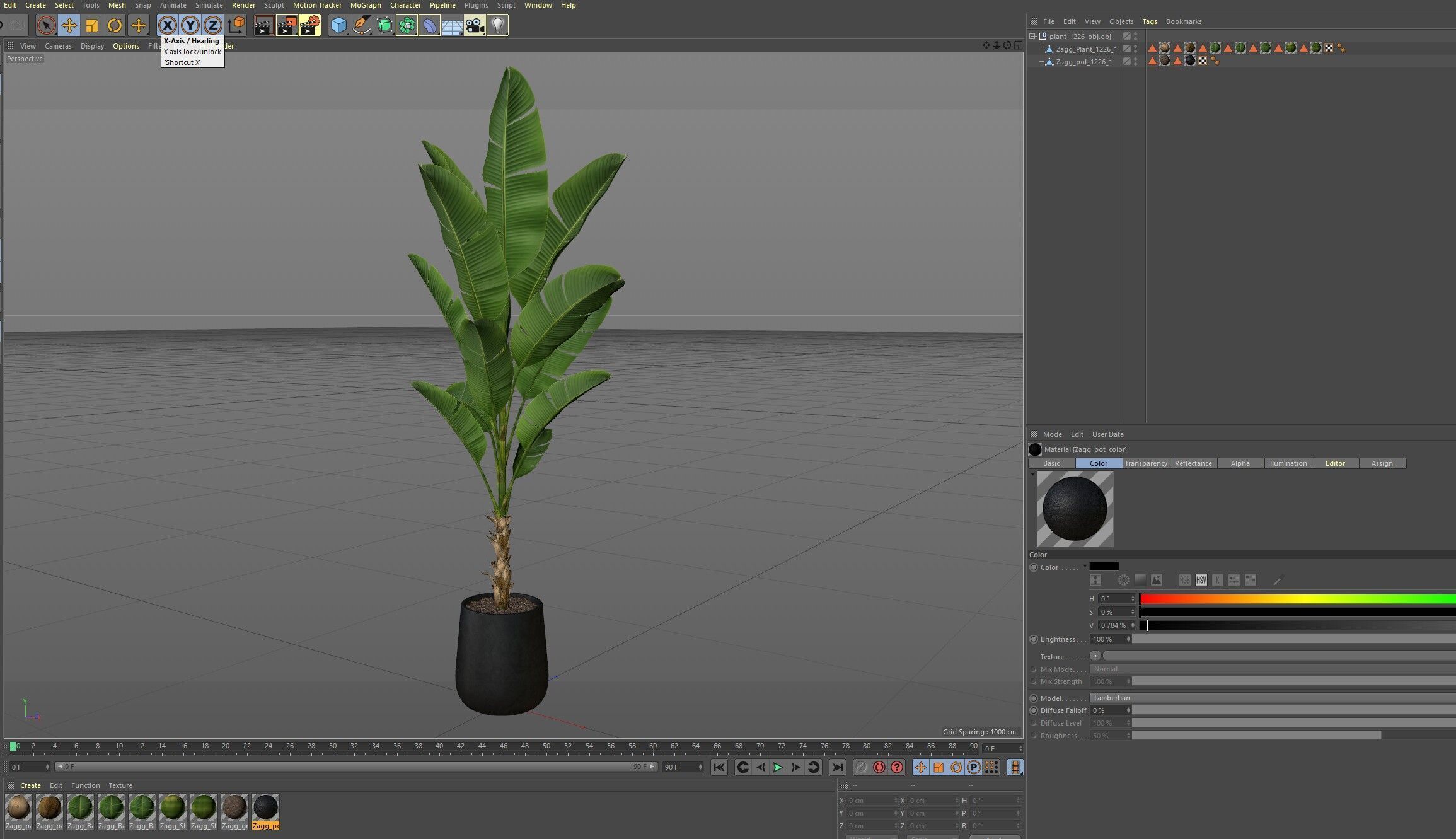Open the Floor environment icon
Screen dimensions: 1456x839
[x=452, y=26]
